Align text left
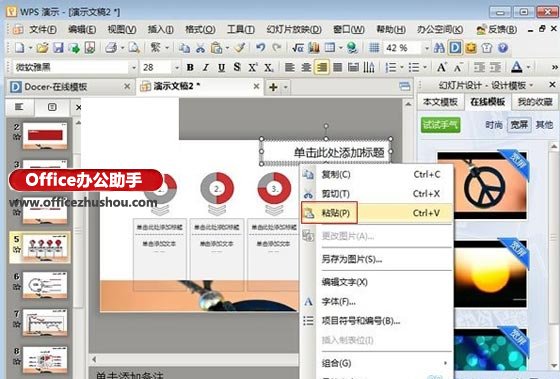Image resolution: width=560 pixels, height=379 pixels. pyautogui.click(x=290, y=67)
